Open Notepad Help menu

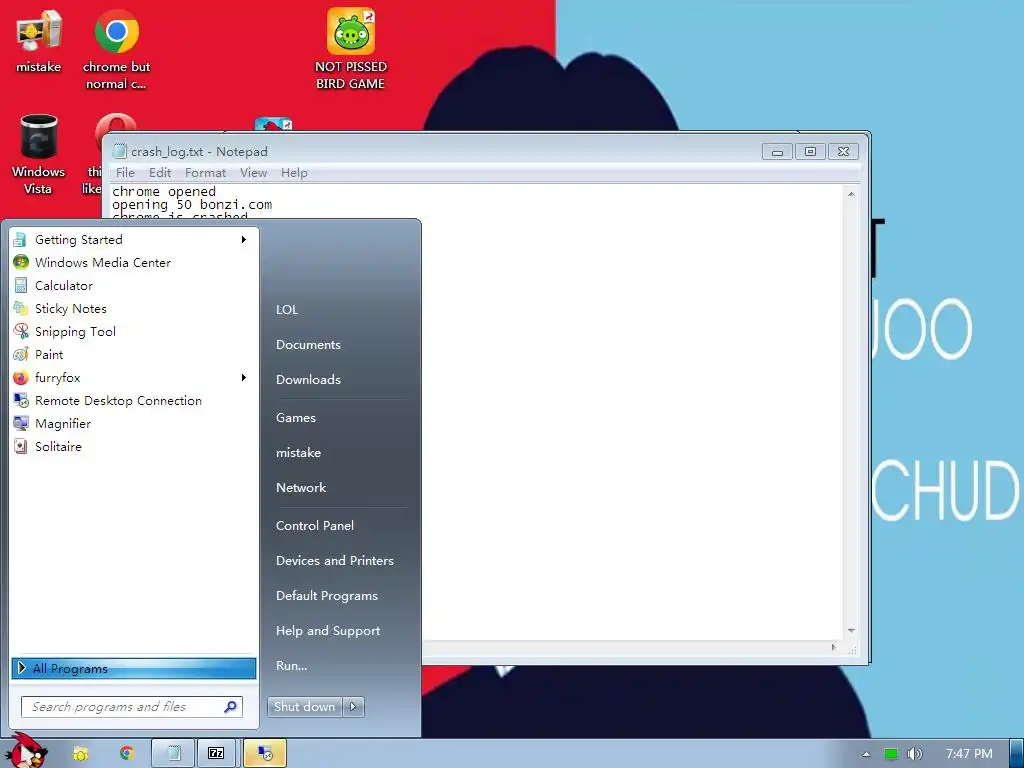pyautogui.click(x=294, y=173)
